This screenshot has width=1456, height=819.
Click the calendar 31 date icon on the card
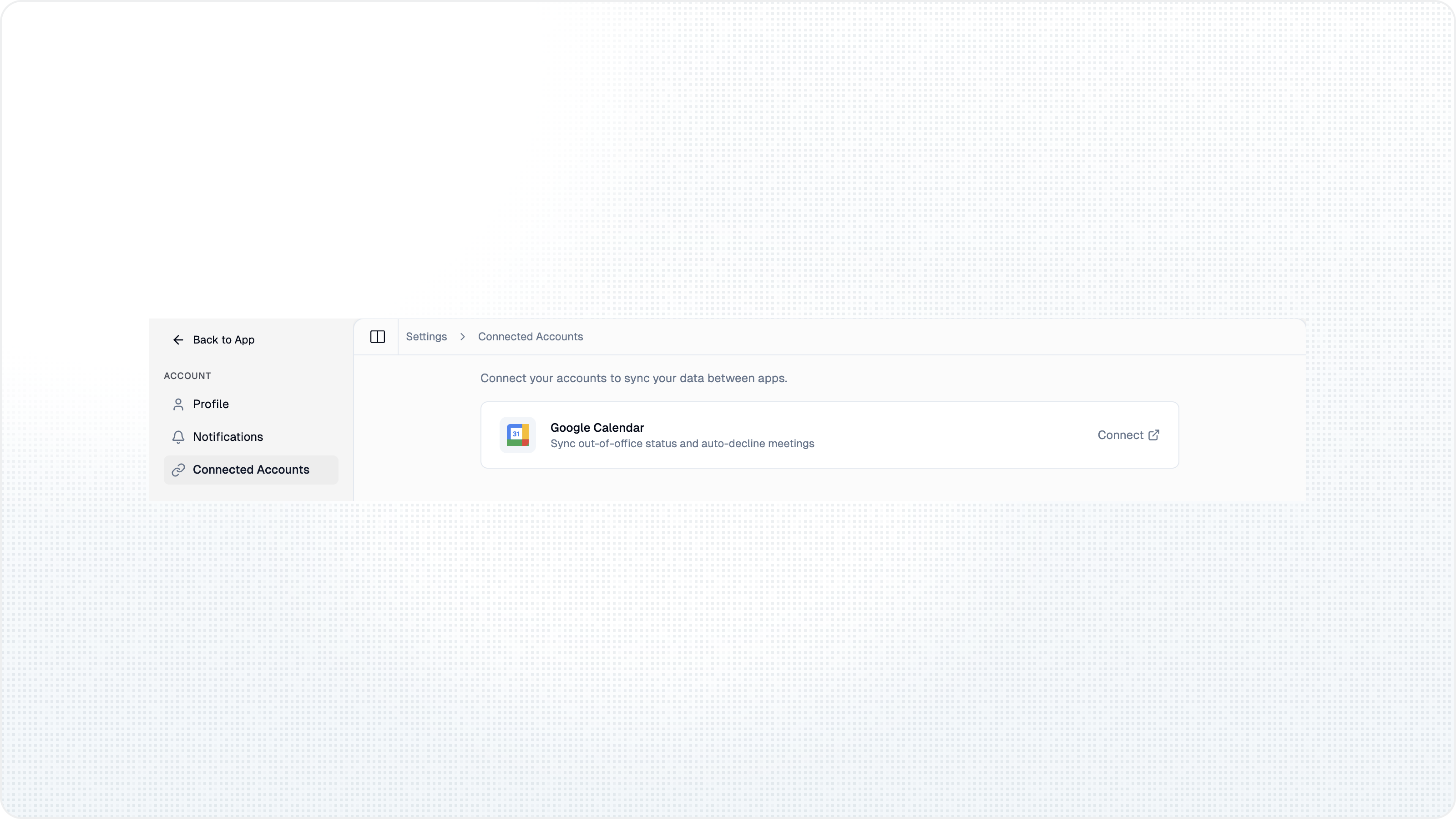(517, 435)
